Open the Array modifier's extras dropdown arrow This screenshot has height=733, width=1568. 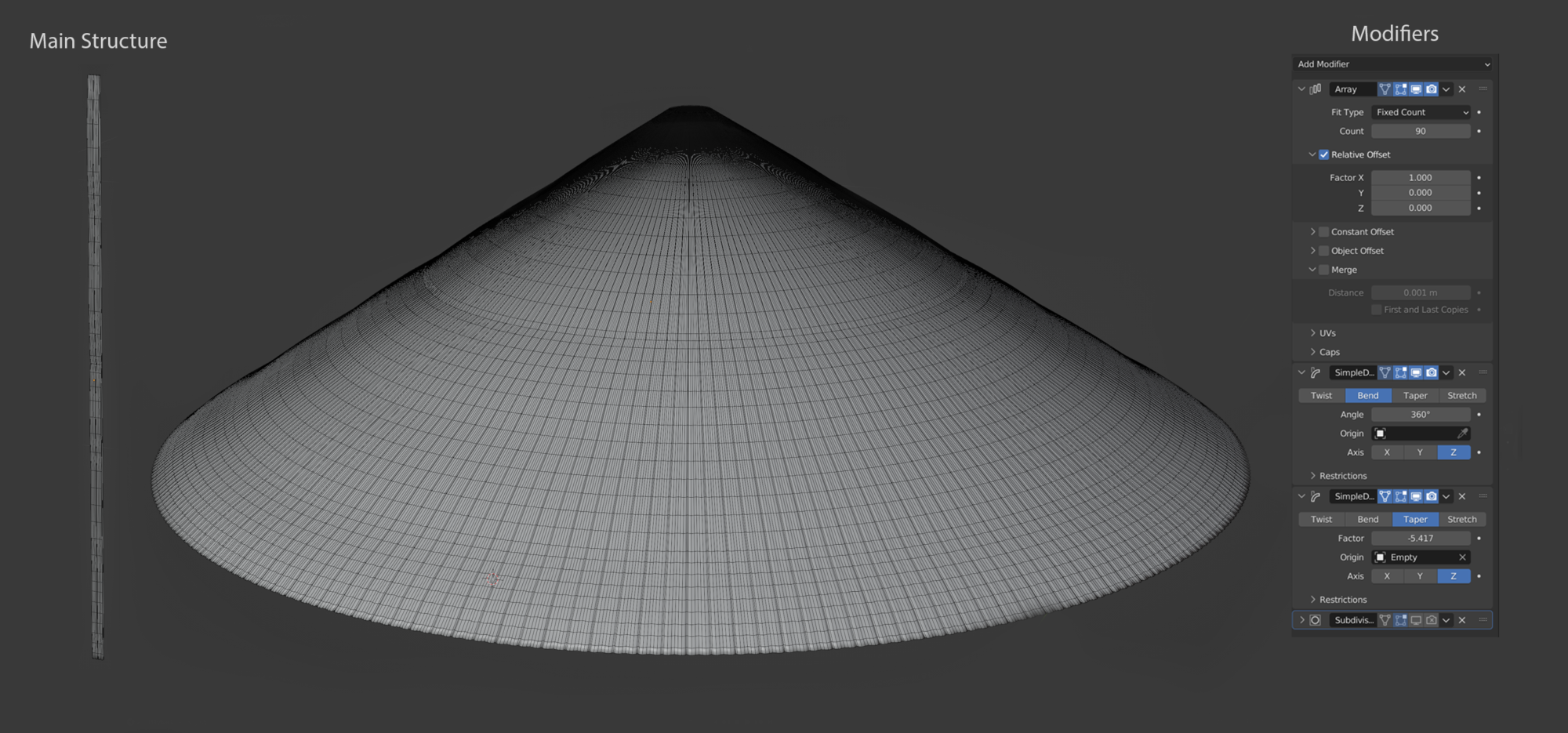tap(1446, 89)
